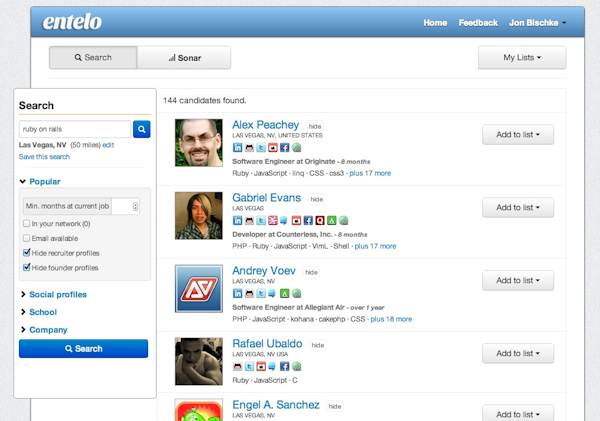600x421 pixels.
Task: Open Gabriel Evans's Twitter icon
Action: [261, 220]
